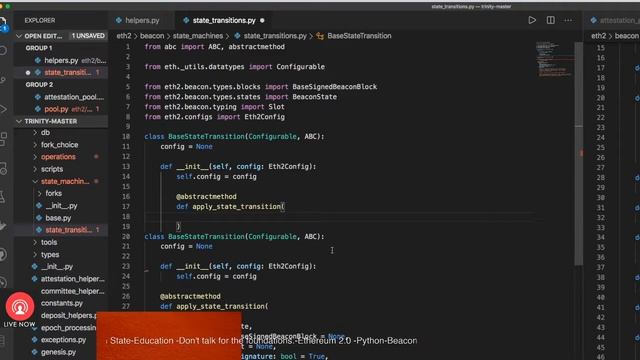Screen dimensions: 640x360
Task: Click GROUP 2 header in open editors
Action: (39, 85)
